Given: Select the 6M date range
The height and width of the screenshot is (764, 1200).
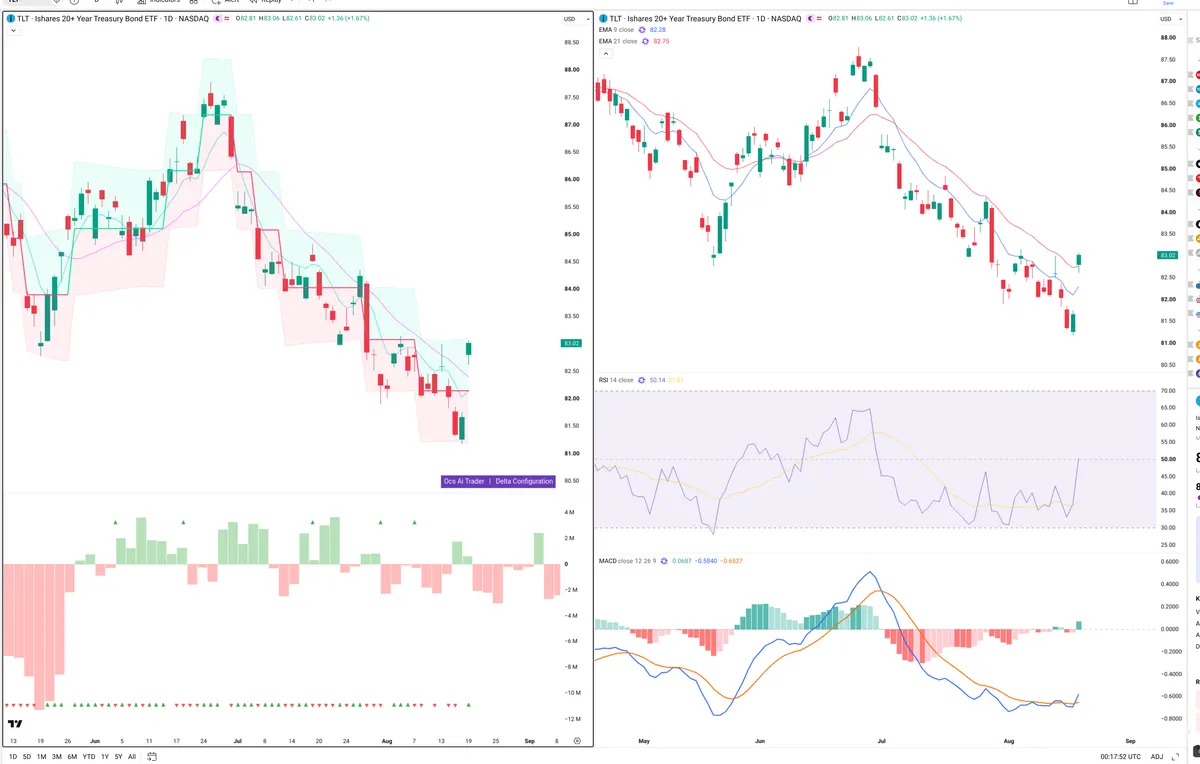Looking at the screenshot, I should coord(72,756).
